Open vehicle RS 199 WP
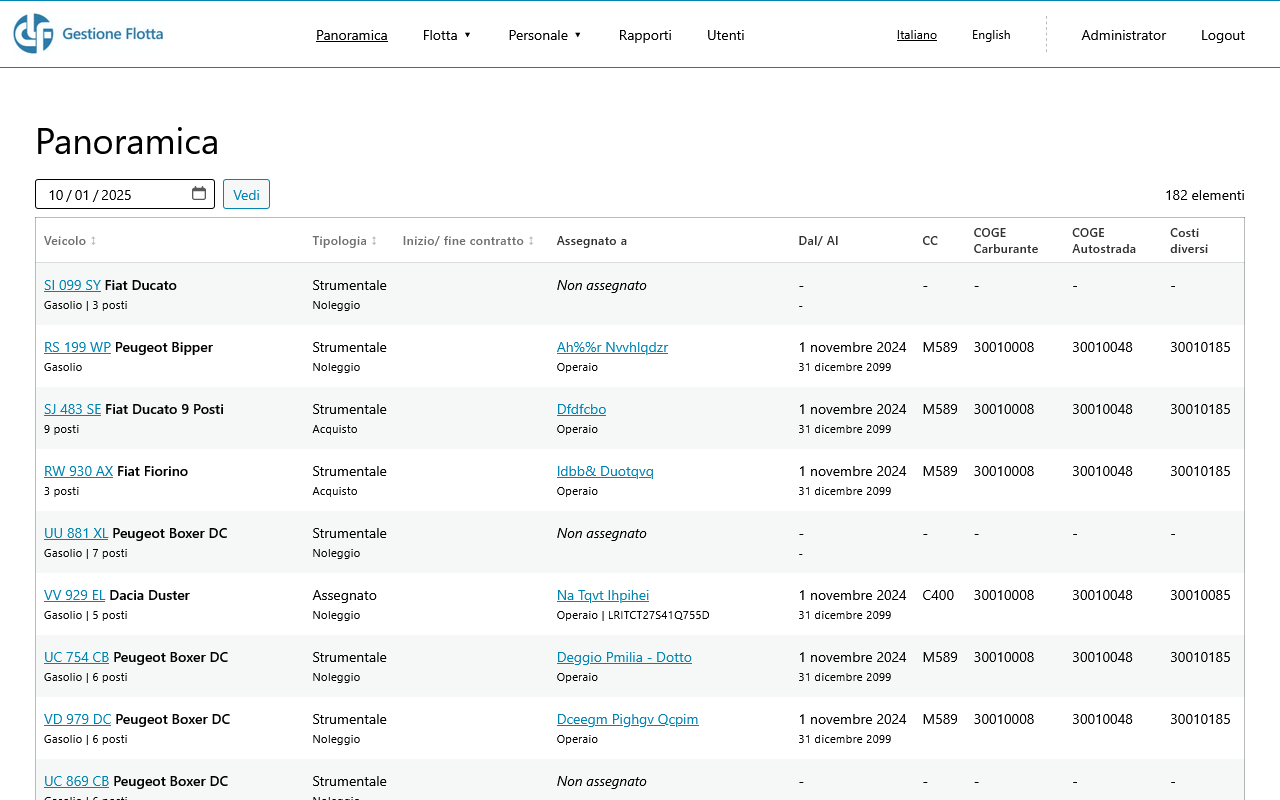1280x800 pixels. 77,347
